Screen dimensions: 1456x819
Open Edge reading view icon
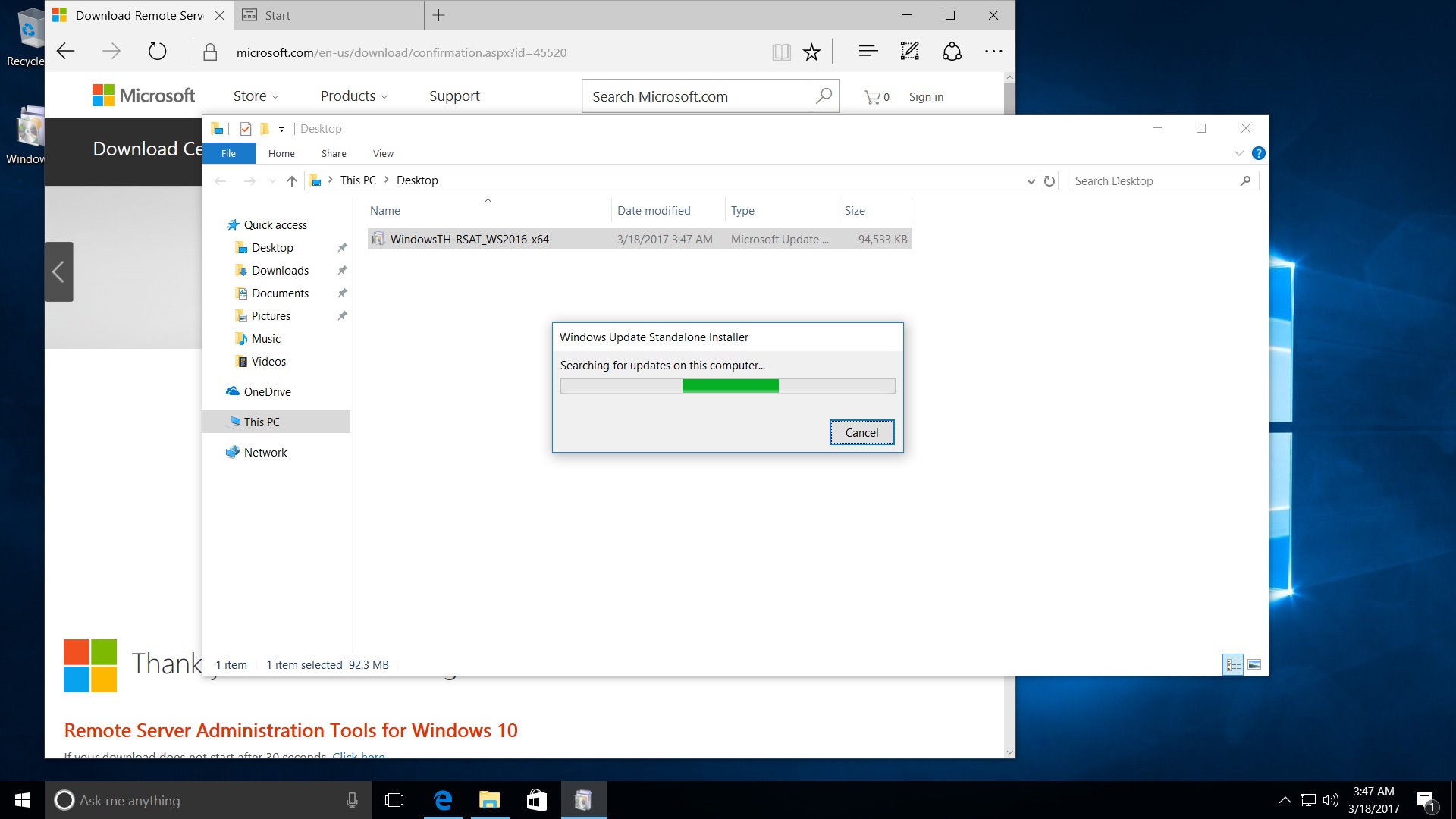click(781, 52)
